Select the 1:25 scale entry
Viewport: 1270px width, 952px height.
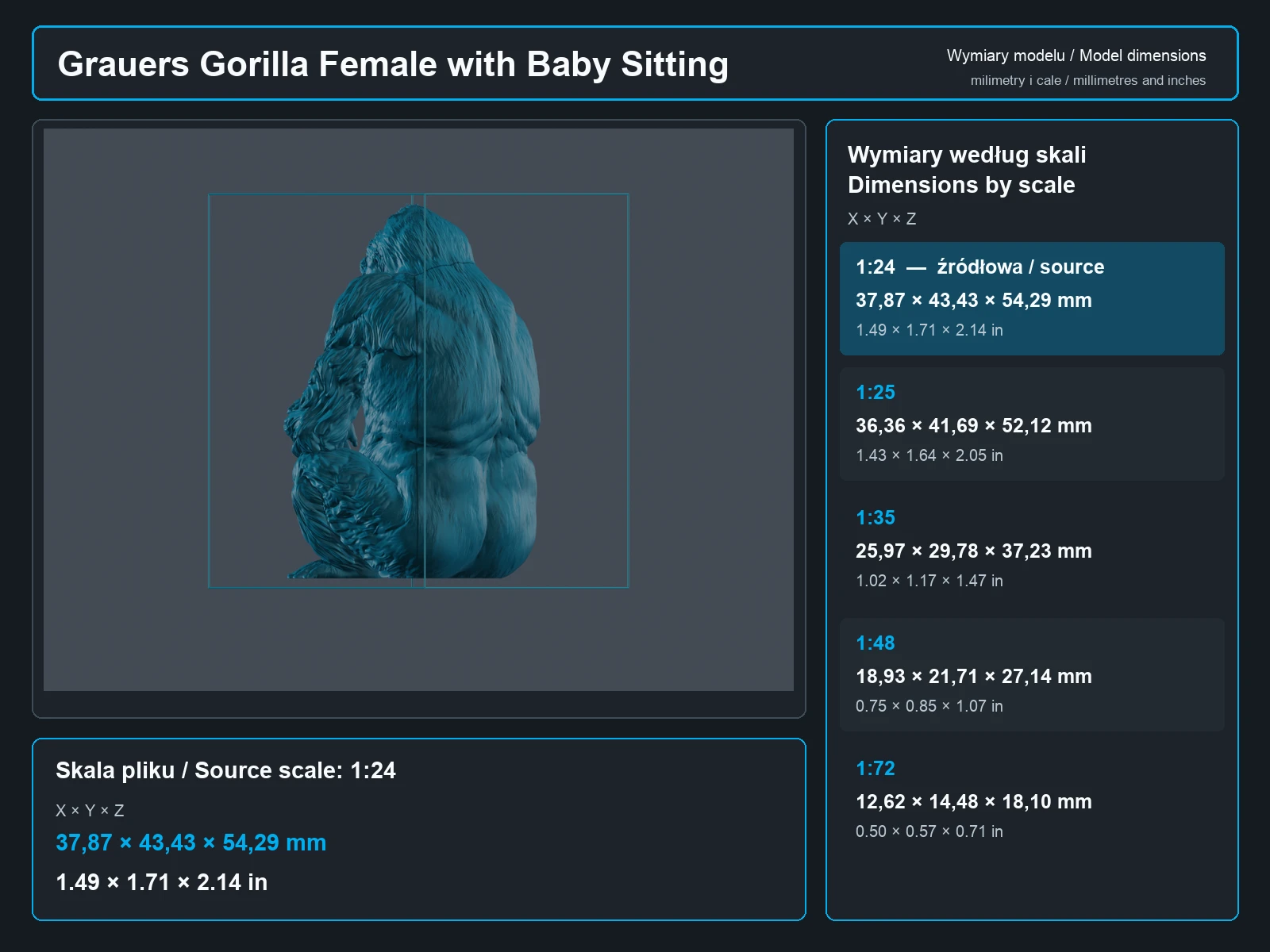[x=1032, y=424]
